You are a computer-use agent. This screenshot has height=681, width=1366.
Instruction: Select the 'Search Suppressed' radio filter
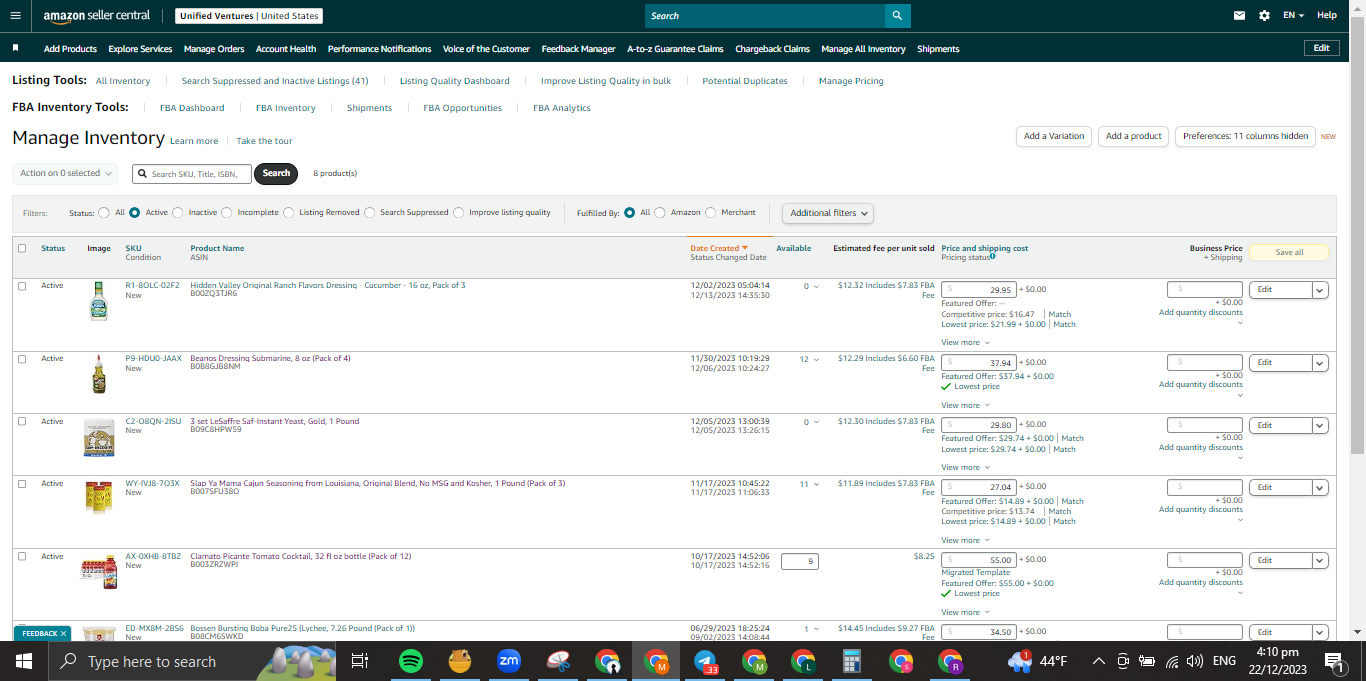(x=370, y=212)
